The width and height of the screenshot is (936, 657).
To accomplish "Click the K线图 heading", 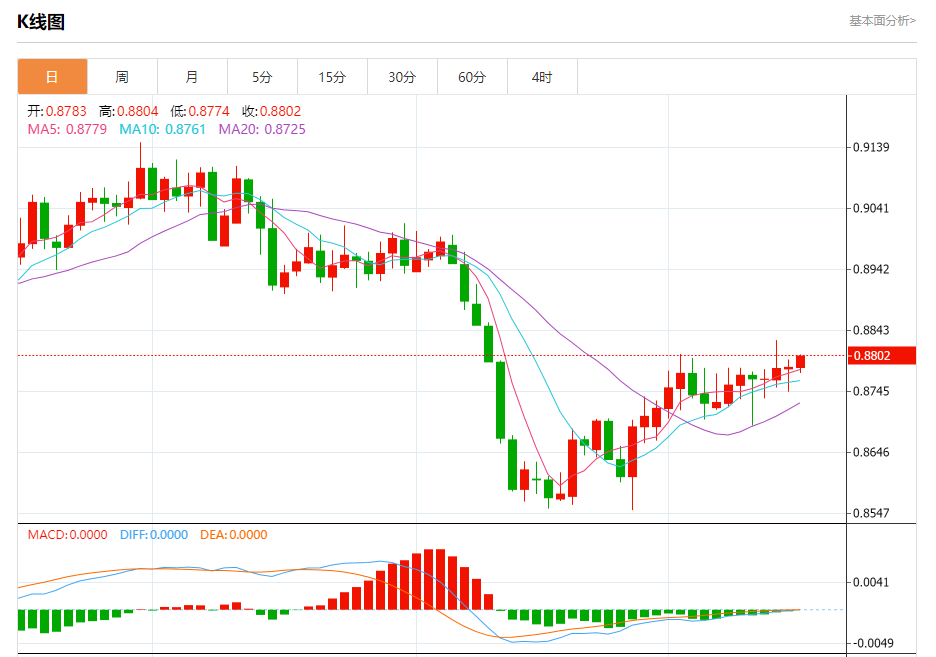I will tap(41, 22).
